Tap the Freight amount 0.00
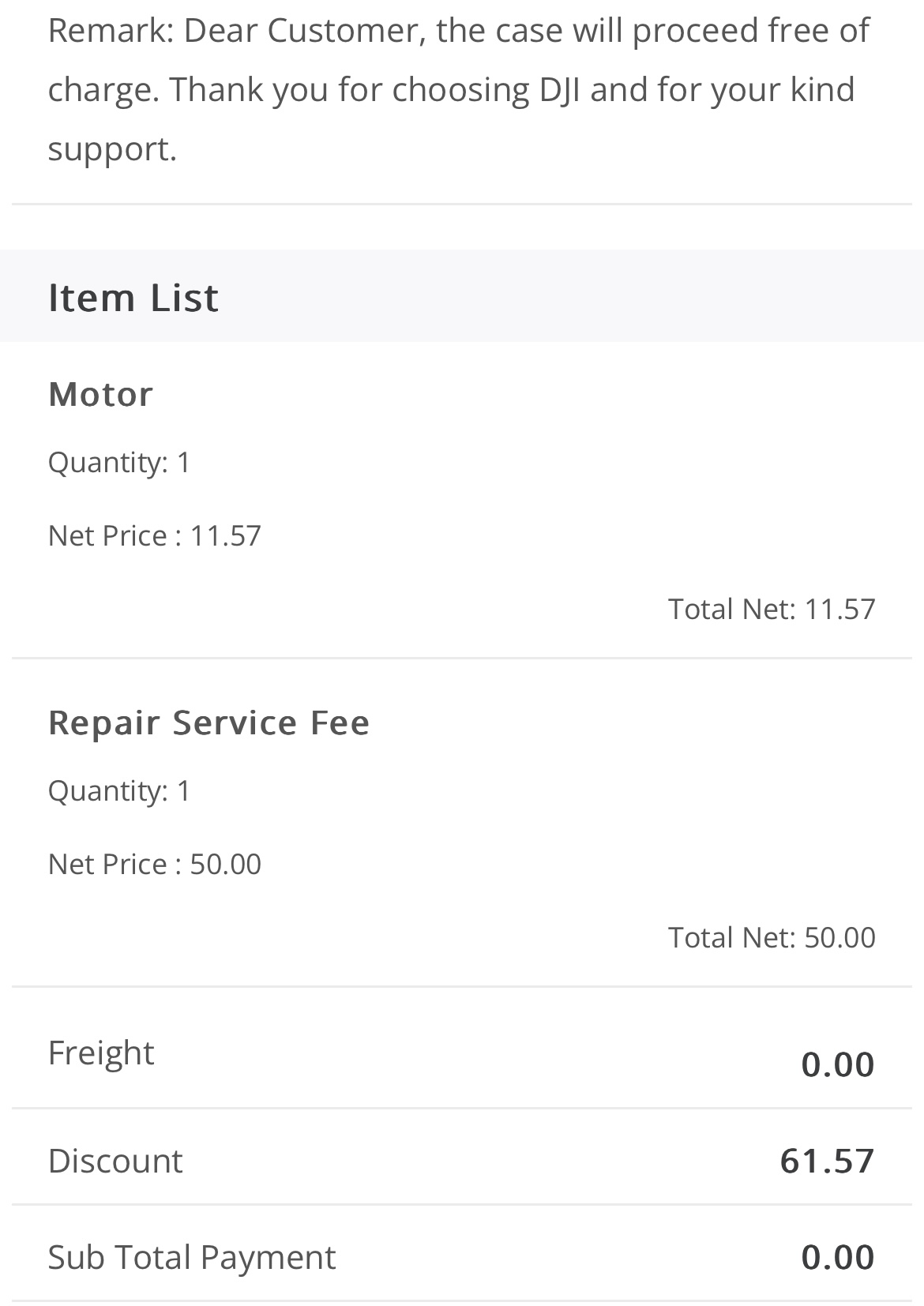Screen dimensions: 924x1306 [837, 1064]
